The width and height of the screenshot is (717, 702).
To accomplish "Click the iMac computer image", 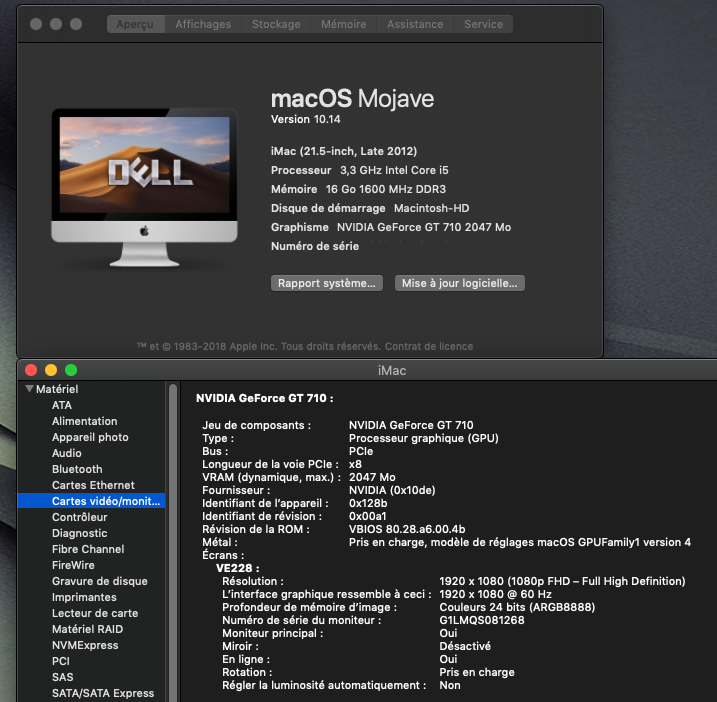I will click(x=144, y=188).
